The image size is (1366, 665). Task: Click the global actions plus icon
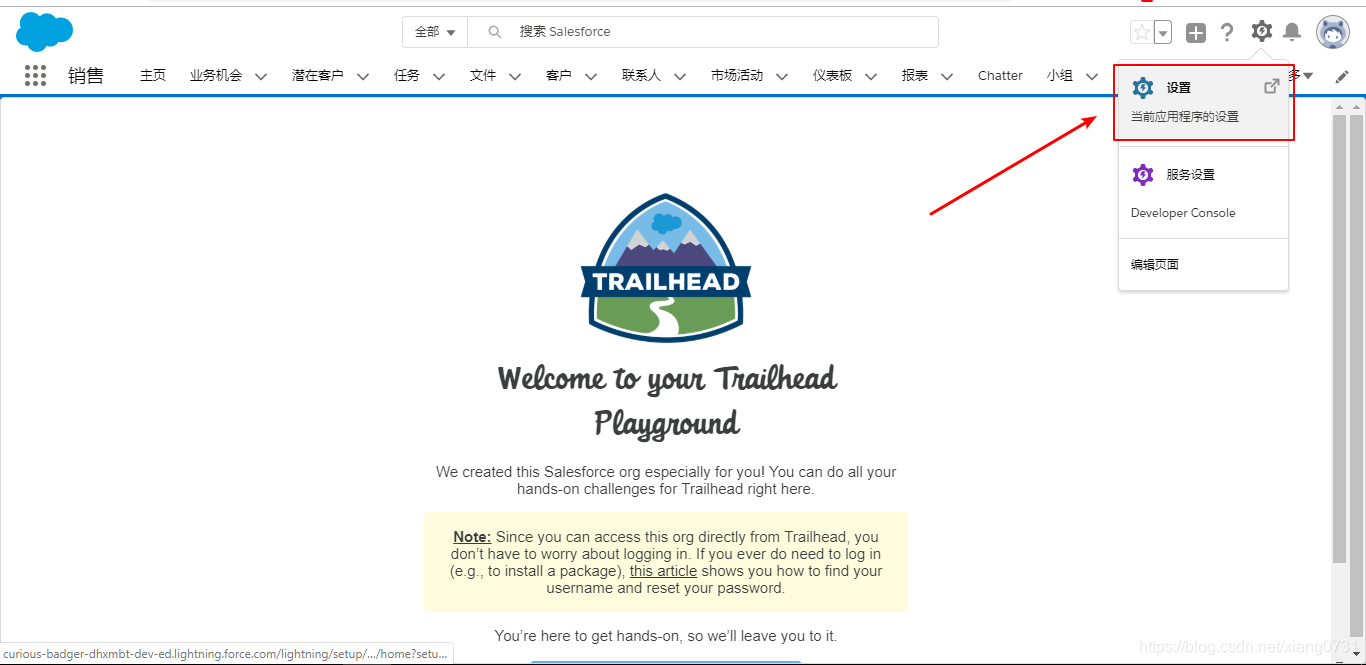(x=1196, y=33)
